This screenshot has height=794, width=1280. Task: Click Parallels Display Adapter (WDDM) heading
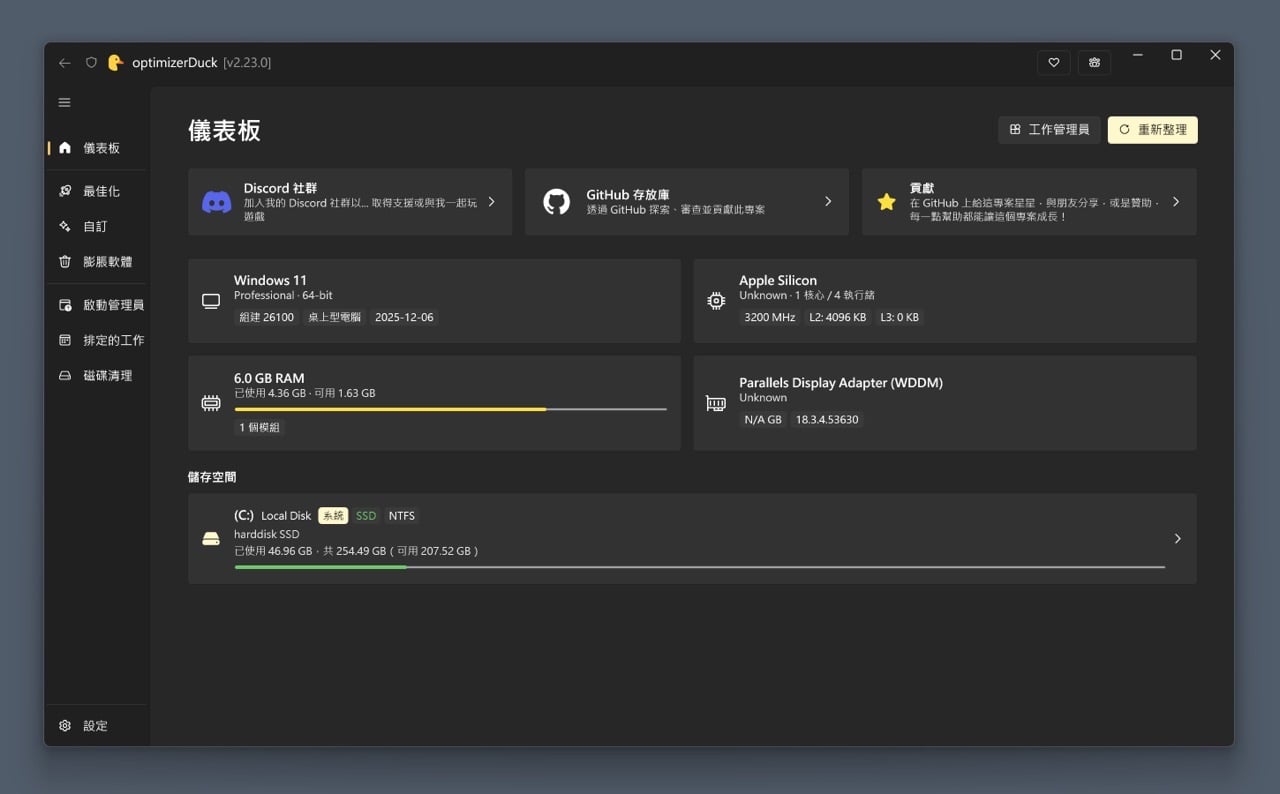[x=841, y=383]
